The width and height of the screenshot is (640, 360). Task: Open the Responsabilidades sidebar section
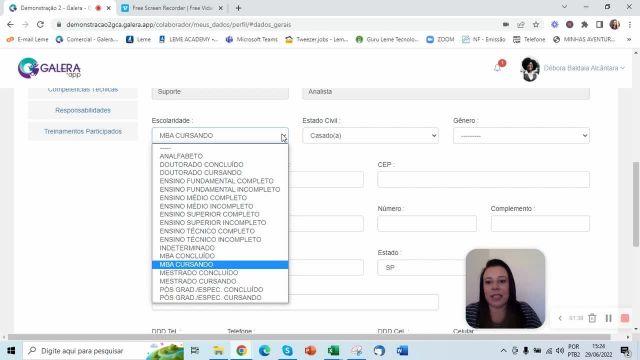83,110
